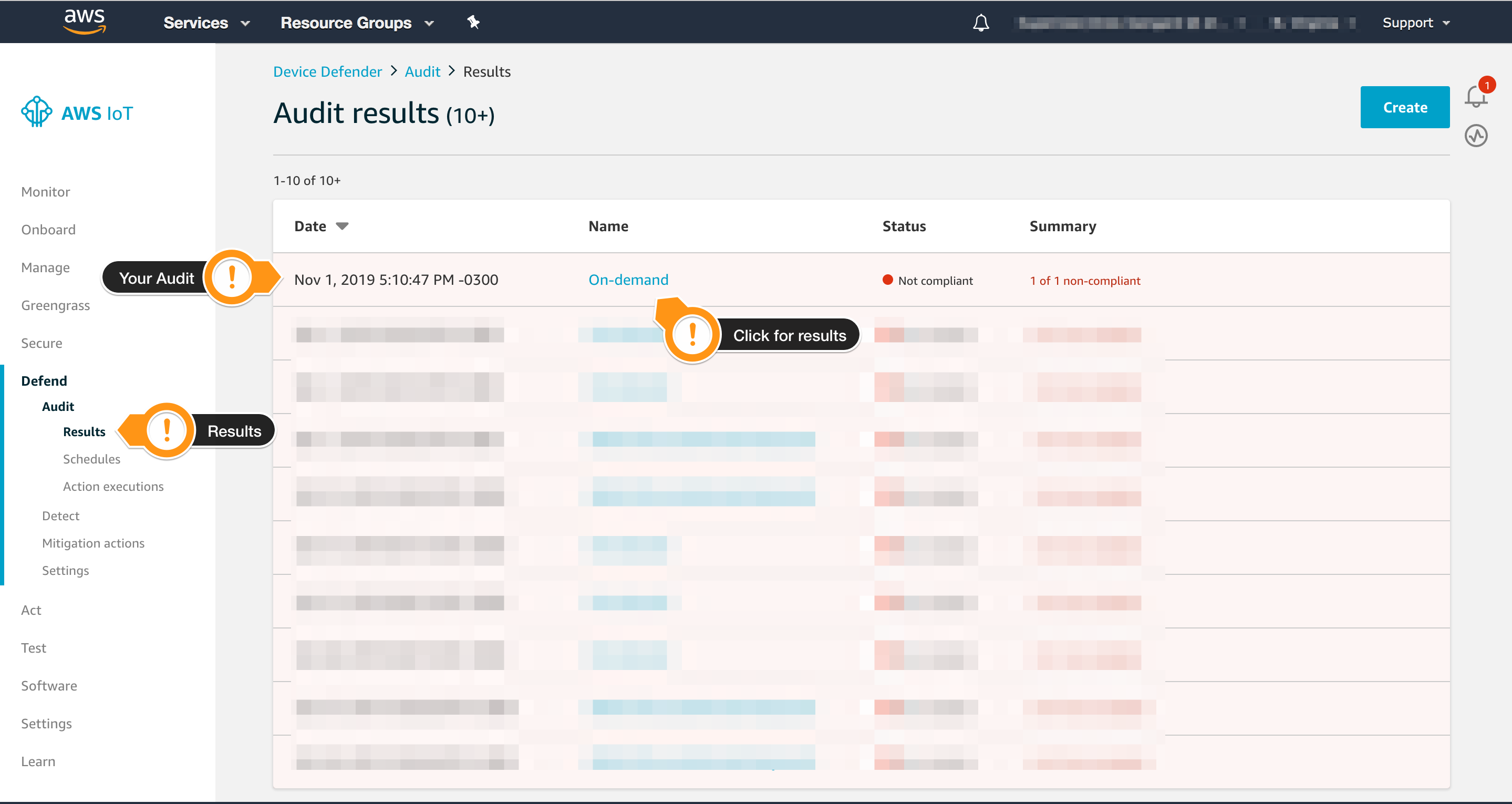Select Audit under Defend
This screenshot has width=1512, height=804.
point(58,406)
